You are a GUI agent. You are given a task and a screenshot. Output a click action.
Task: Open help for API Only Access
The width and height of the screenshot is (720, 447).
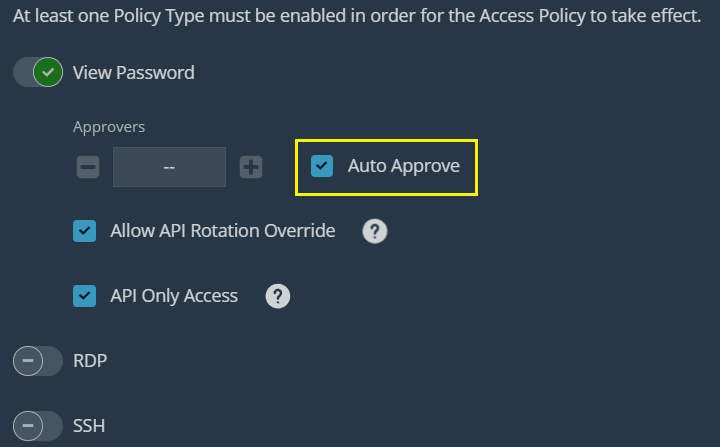(x=277, y=296)
